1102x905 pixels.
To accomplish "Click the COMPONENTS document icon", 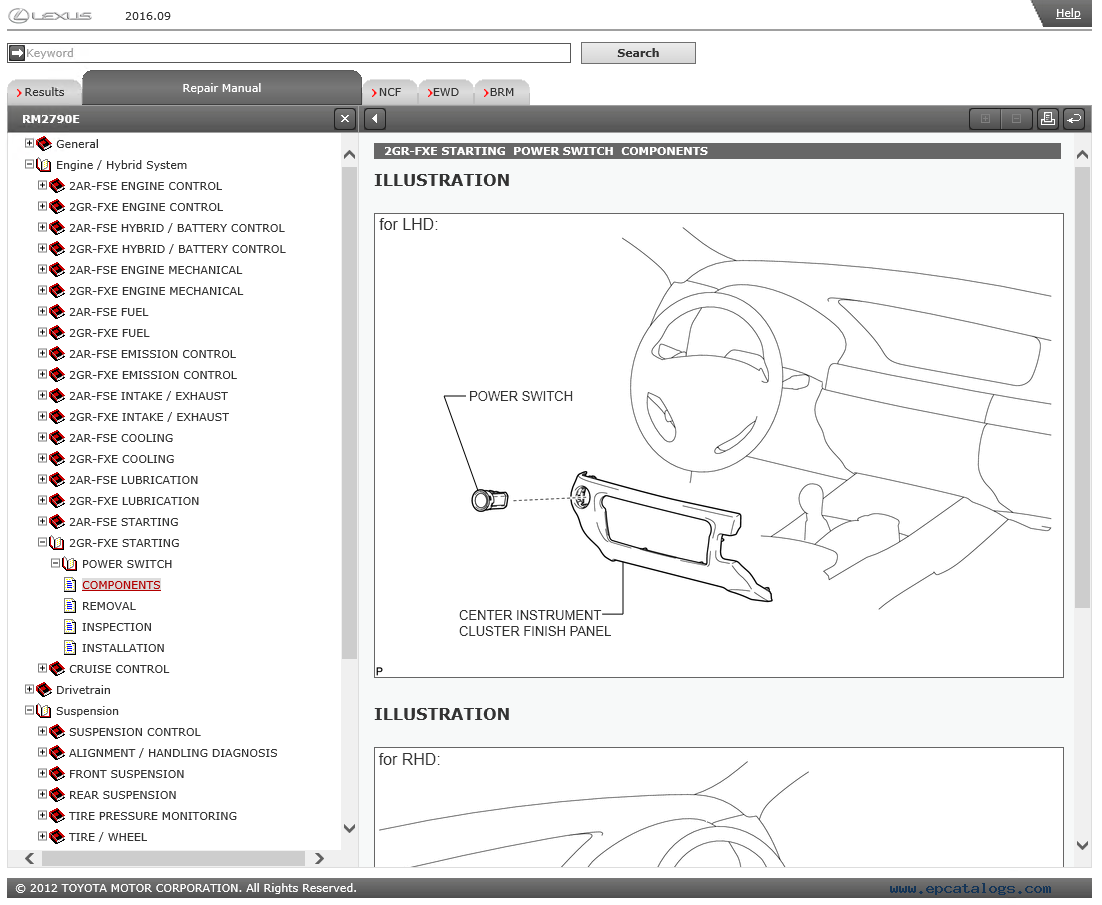I will pos(70,585).
